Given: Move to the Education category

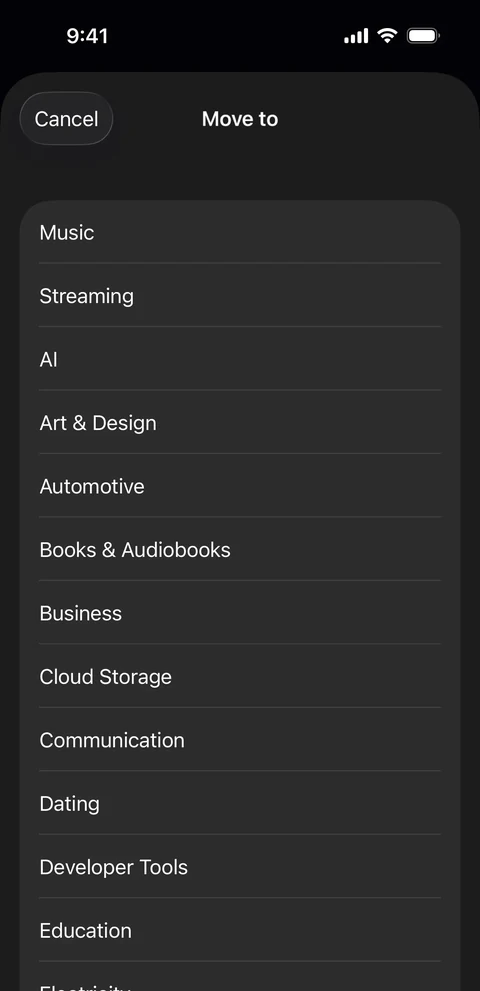Looking at the screenshot, I should pos(240,930).
